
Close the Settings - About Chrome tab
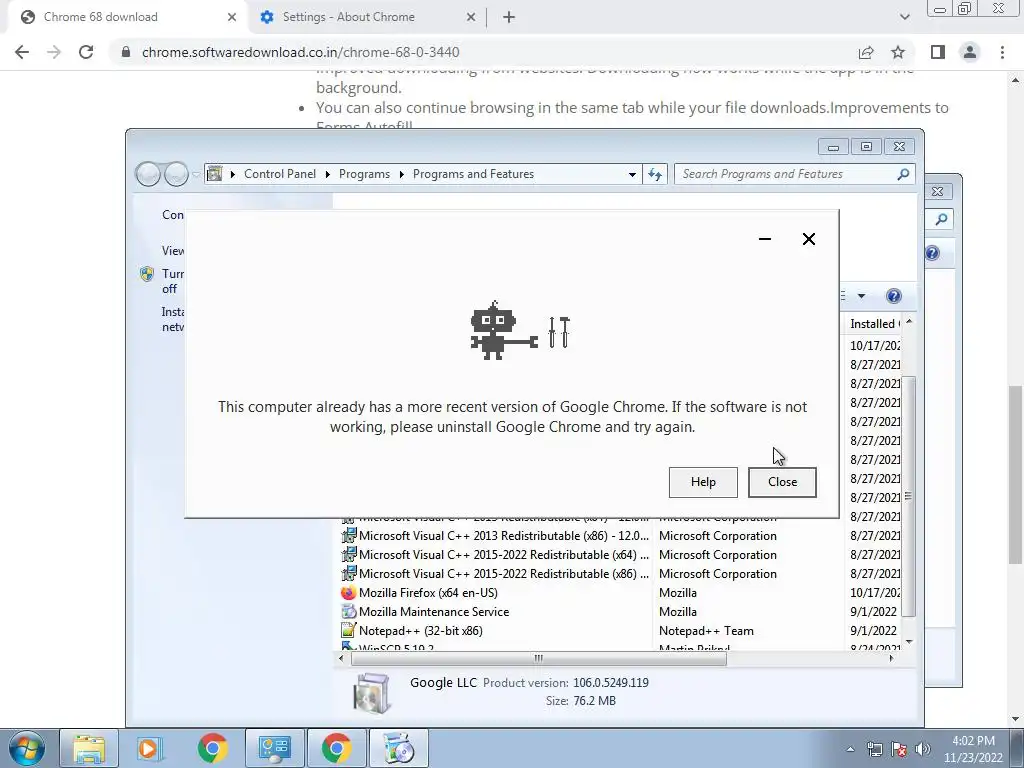(x=471, y=17)
